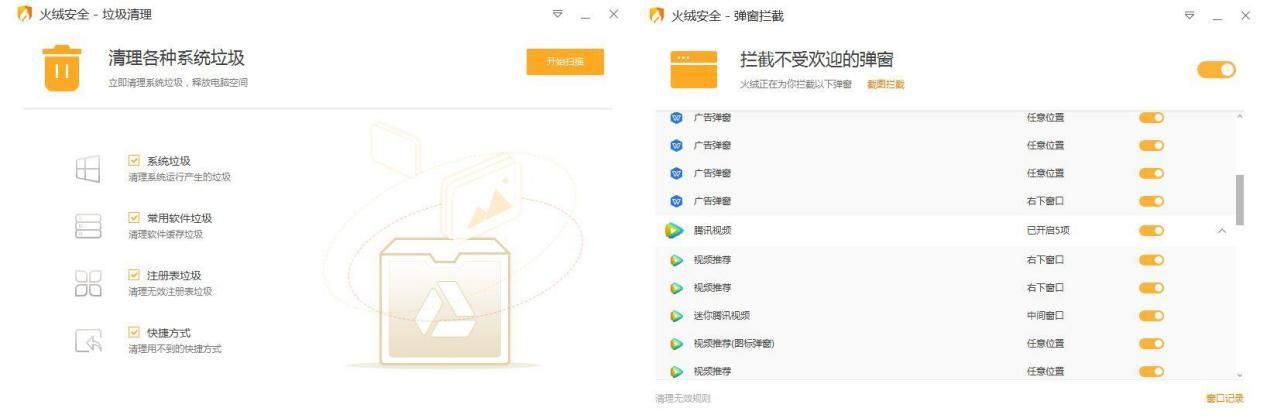This screenshot has height=418, width=1267.
Task: Click the 清理无效注册表垃圾 description
Action: point(170,292)
